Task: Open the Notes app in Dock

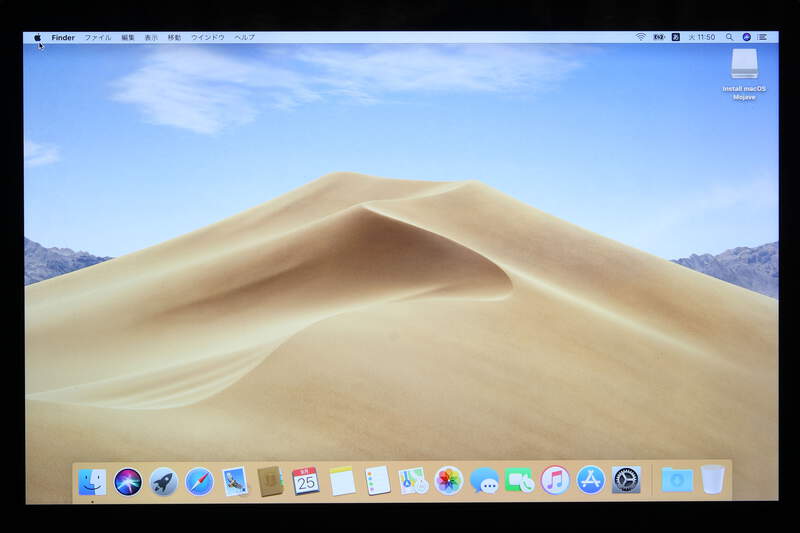Action: 342,481
